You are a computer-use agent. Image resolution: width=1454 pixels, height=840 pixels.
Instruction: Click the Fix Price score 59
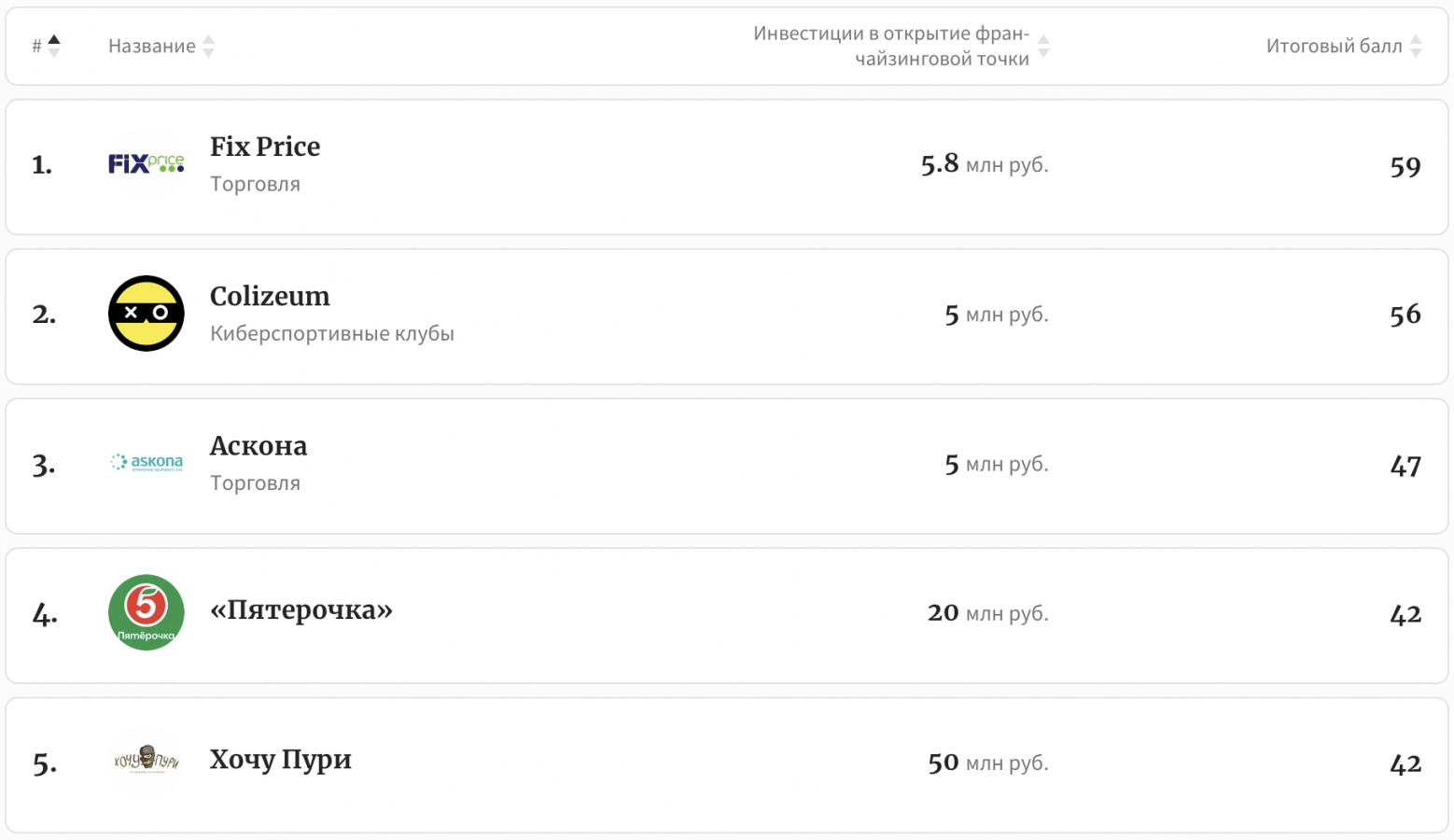1405,166
